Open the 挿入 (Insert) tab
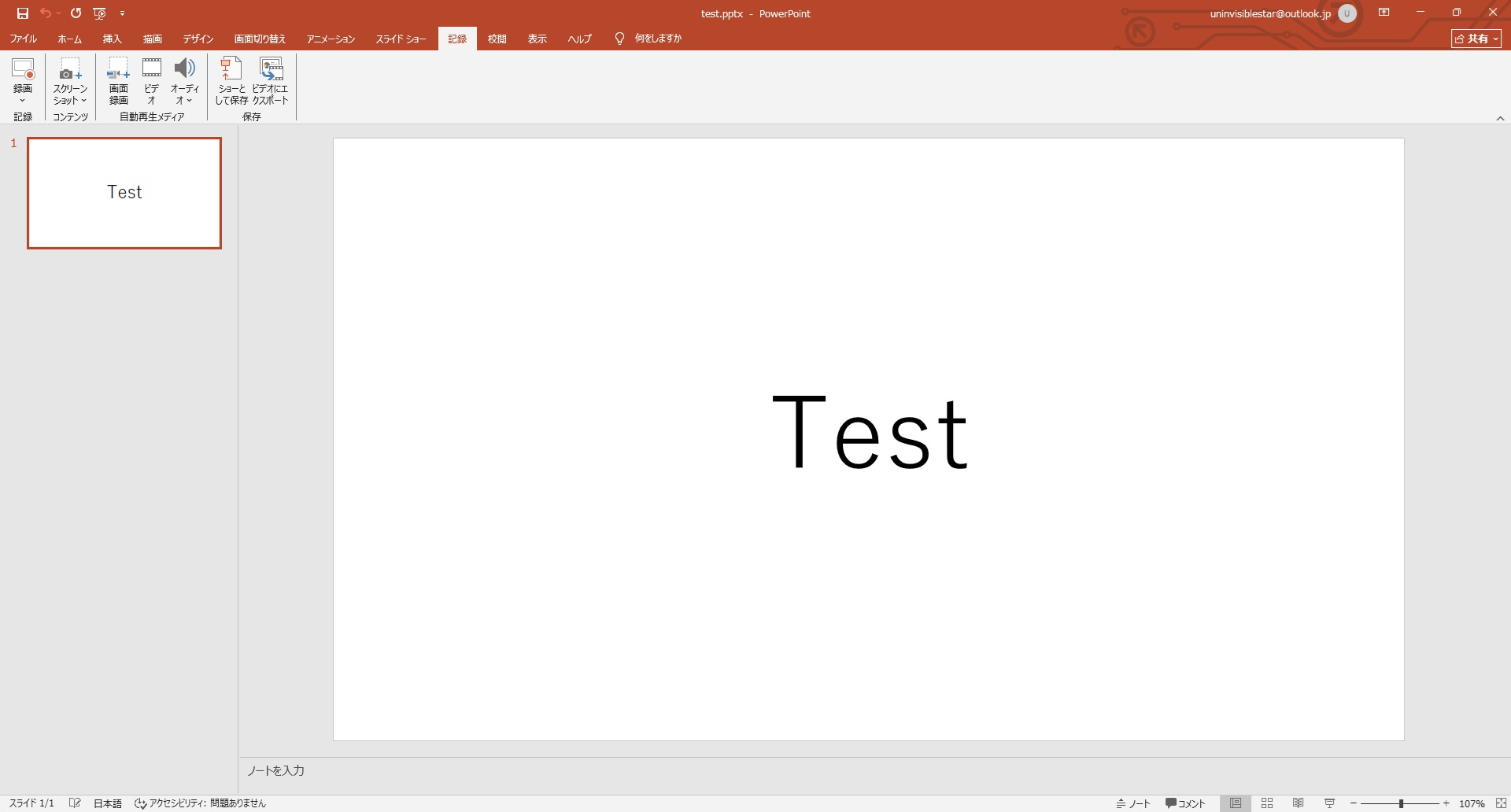The width and height of the screenshot is (1511, 812). click(112, 39)
